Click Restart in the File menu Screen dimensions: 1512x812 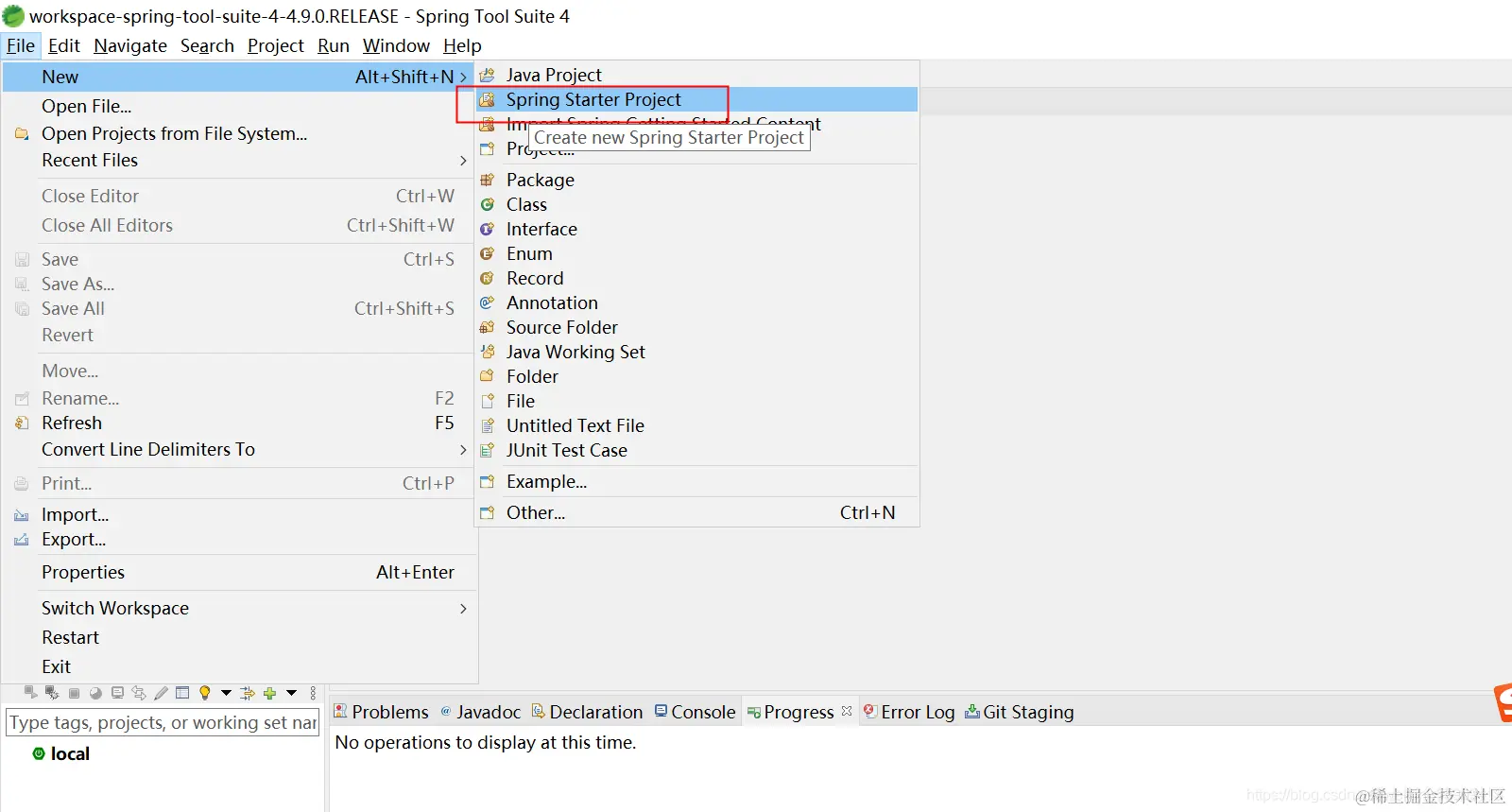click(238, 637)
